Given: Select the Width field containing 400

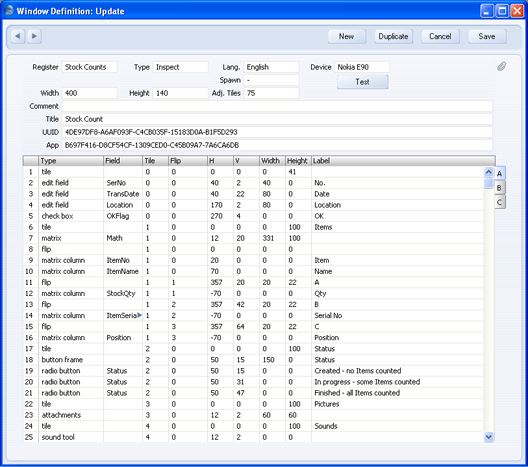Looking at the screenshot, I should [x=90, y=93].
